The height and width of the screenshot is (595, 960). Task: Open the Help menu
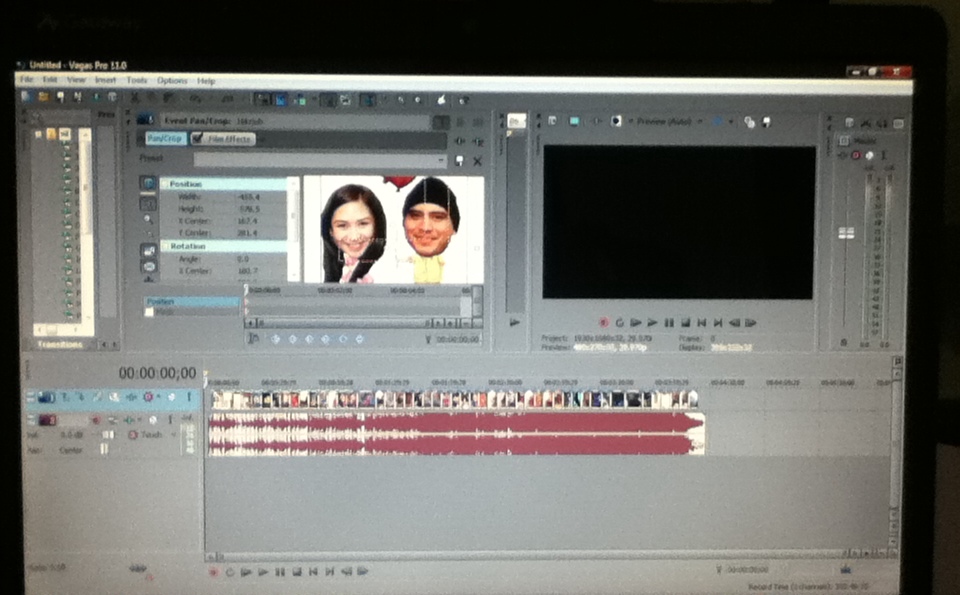206,81
